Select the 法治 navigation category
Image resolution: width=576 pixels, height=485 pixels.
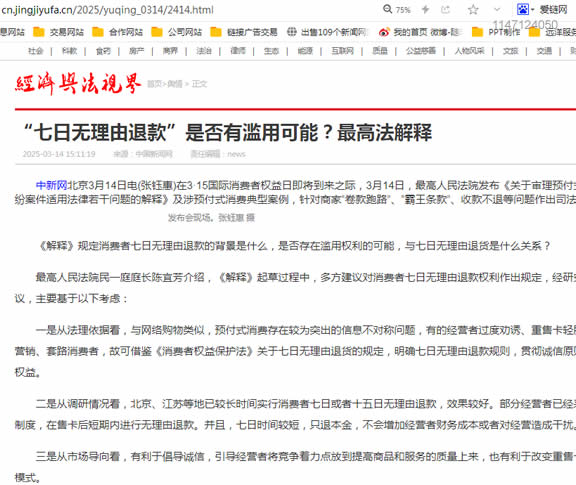(x=204, y=51)
